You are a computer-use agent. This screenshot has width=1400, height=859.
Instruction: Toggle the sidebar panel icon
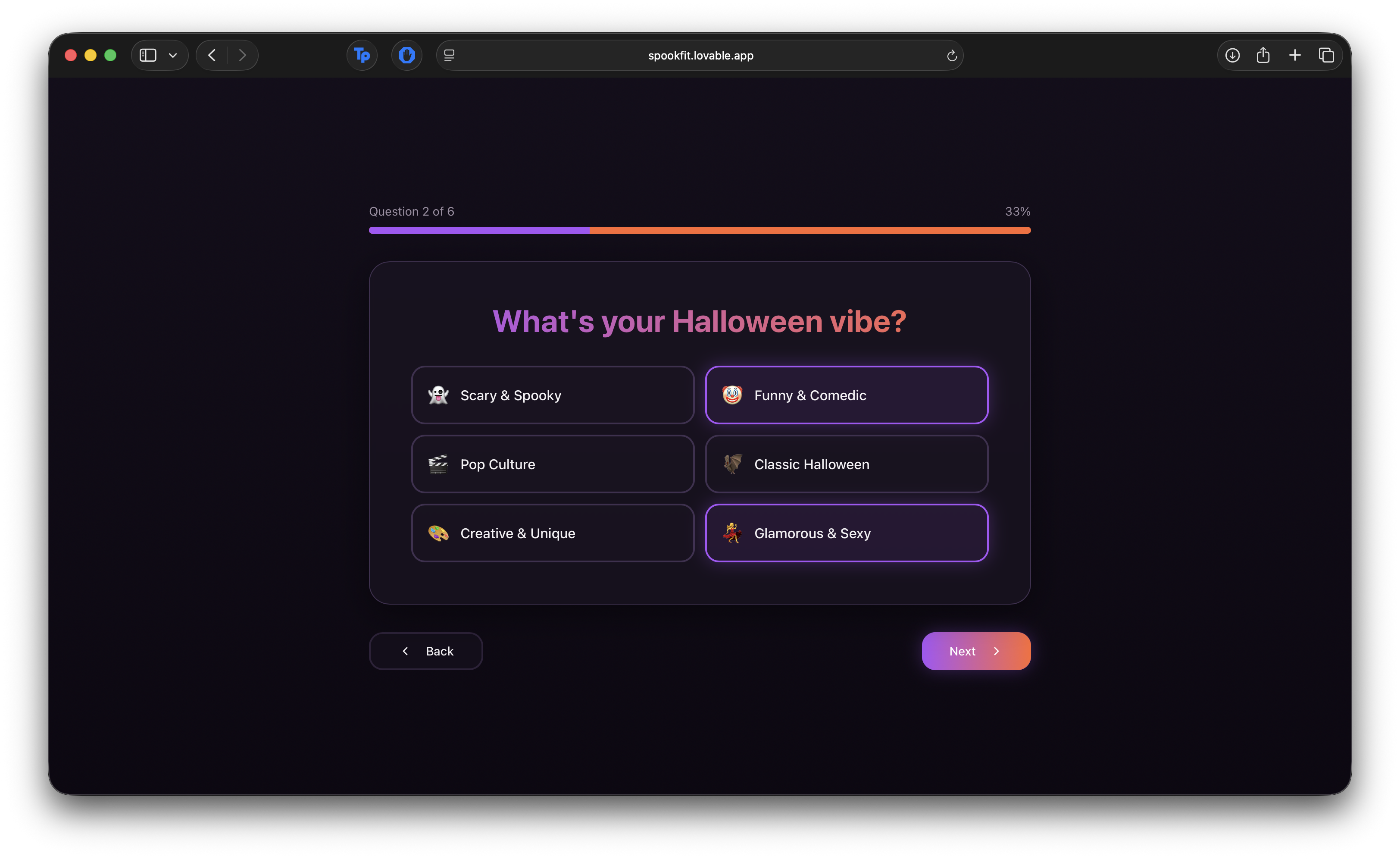[x=148, y=55]
